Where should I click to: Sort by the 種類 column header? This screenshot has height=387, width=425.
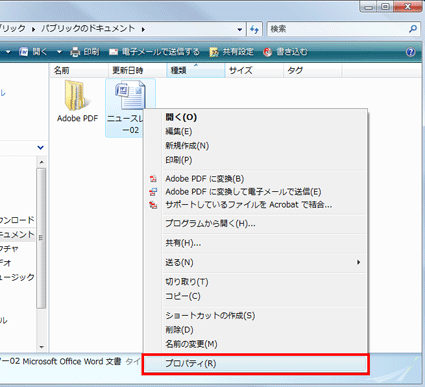point(196,70)
